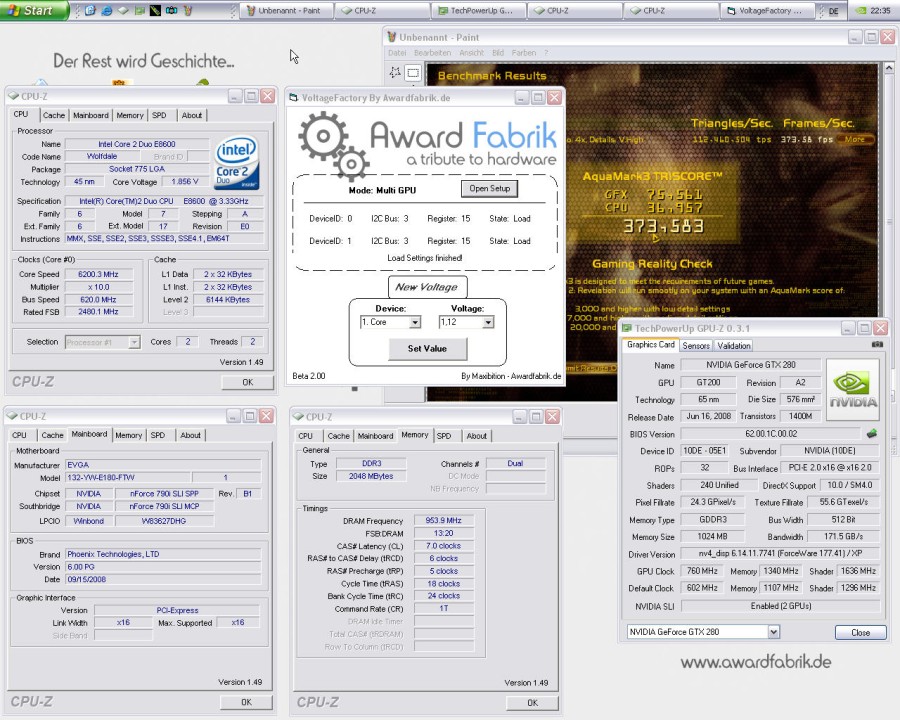Viewport: 900px width, 720px height.
Task: Click the Bus Speed value '620.0 MHz'
Action: 98,300
